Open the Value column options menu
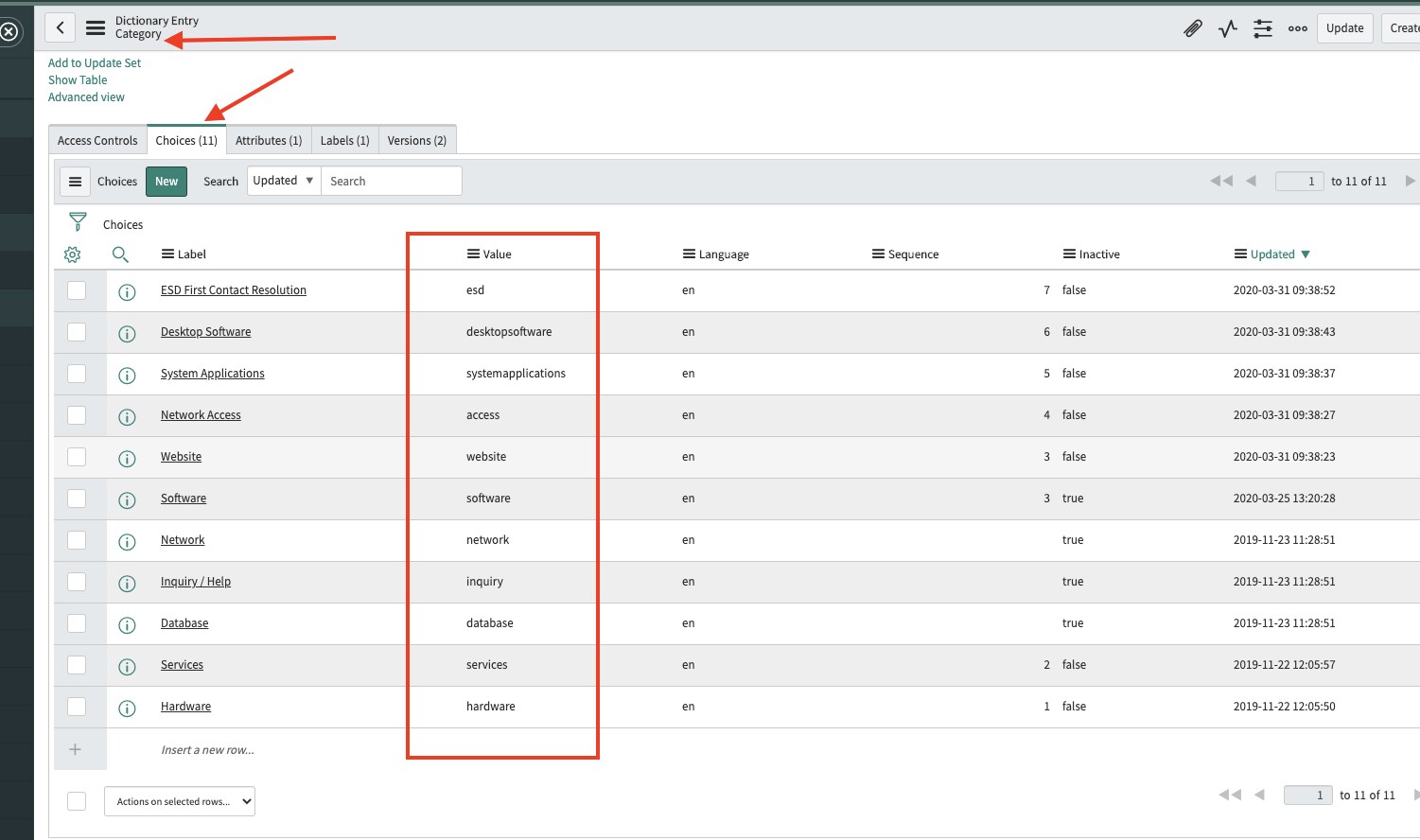 tap(473, 254)
